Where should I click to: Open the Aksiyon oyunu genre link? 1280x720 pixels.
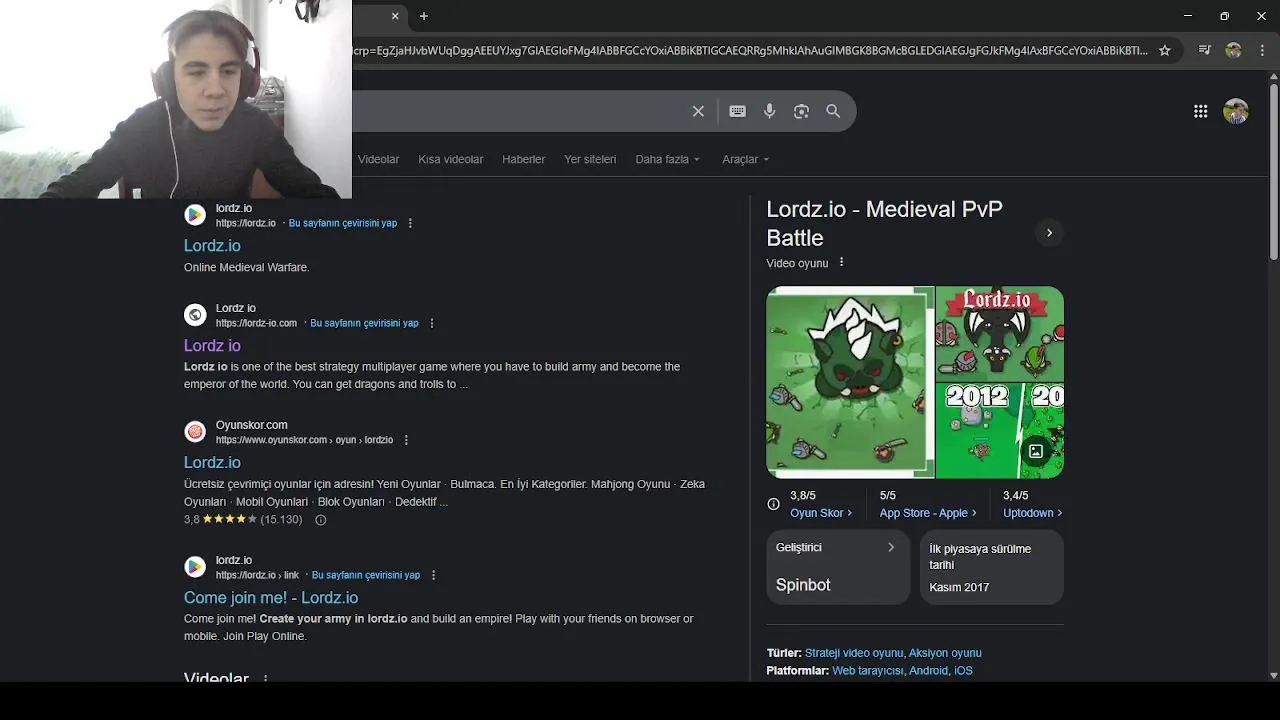[945, 653]
